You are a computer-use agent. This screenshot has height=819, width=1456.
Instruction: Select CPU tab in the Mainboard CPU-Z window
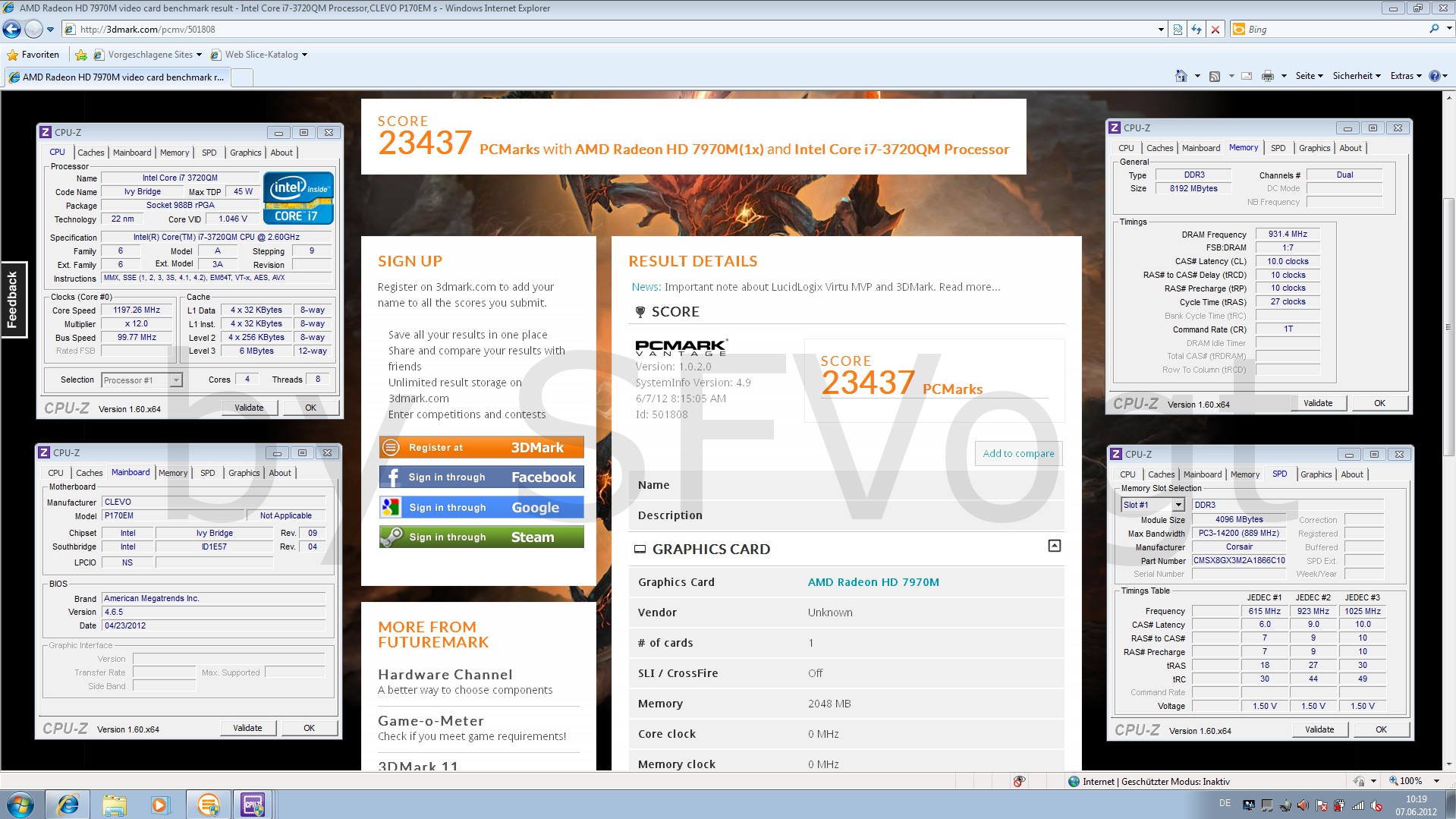[x=55, y=473]
